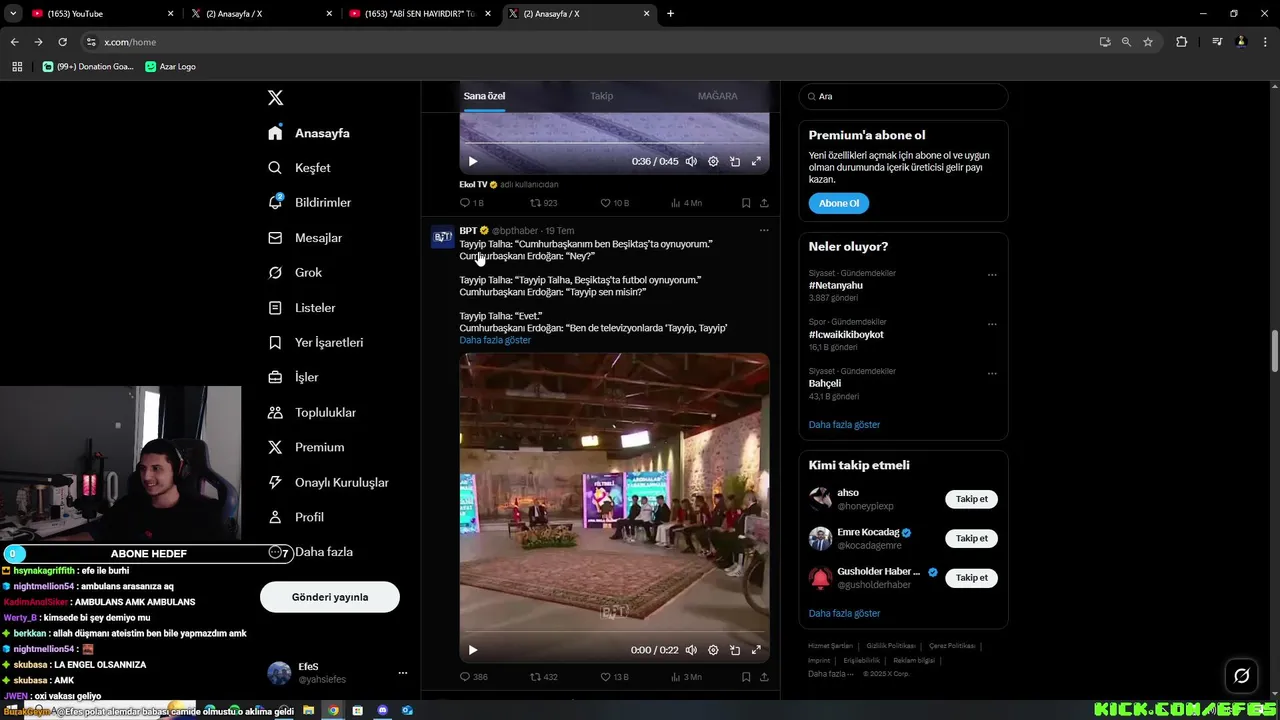
Task: Click Daha fazla göster in BPT post
Action: tap(495, 340)
